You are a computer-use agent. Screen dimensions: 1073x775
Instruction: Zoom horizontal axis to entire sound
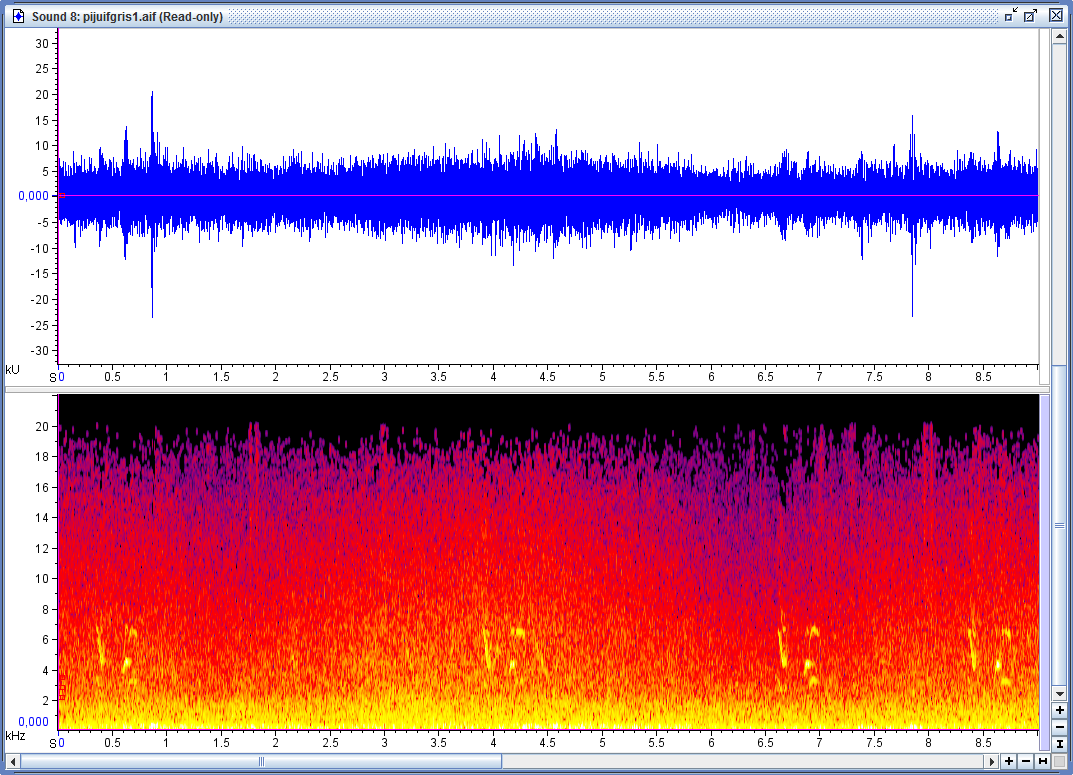point(1043,762)
